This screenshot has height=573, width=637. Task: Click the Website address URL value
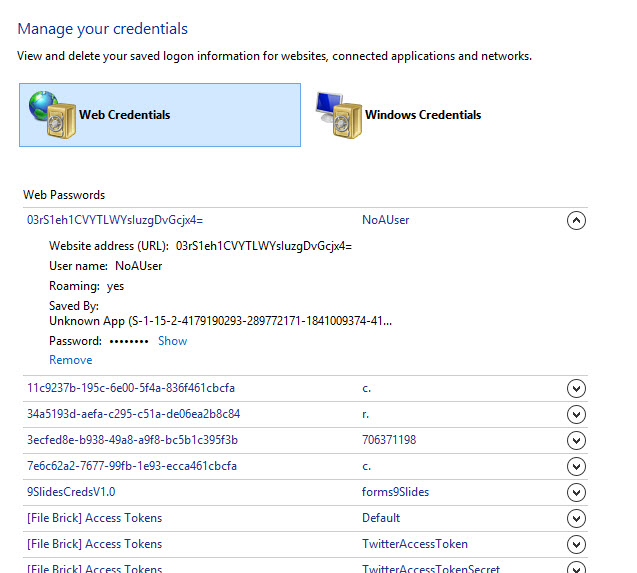[264, 246]
